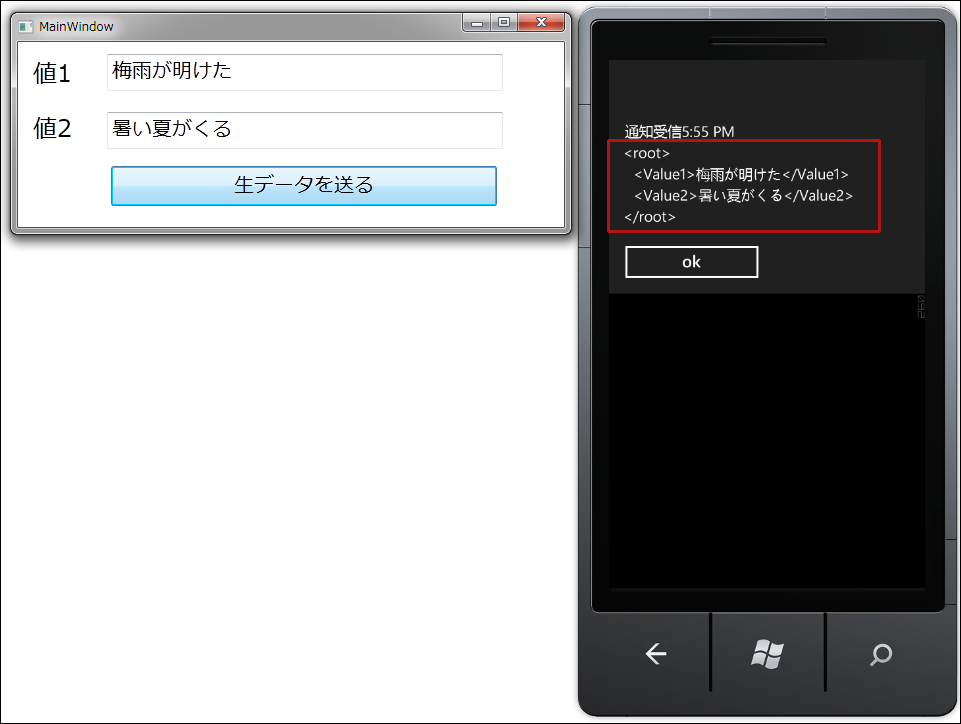This screenshot has width=961, height=724.
Task: Click the 値1 text field containing 梅雨が明けた
Action: tap(305, 72)
